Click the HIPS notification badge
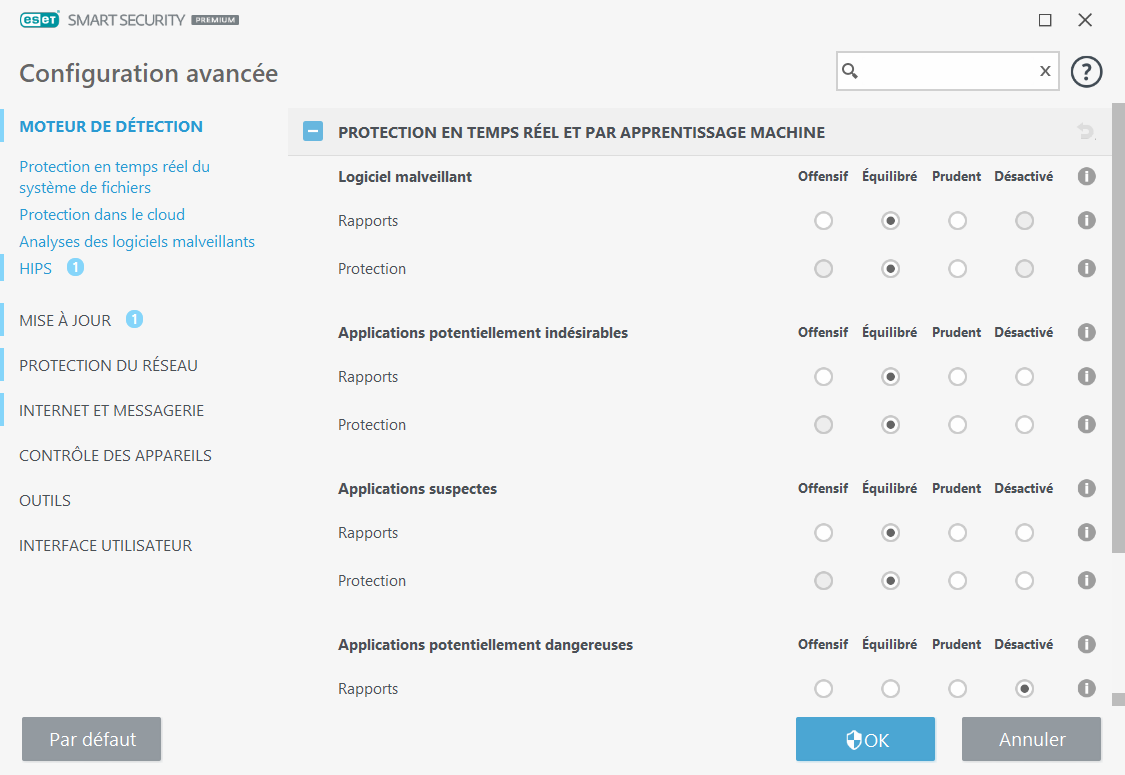 coord(75,268)
